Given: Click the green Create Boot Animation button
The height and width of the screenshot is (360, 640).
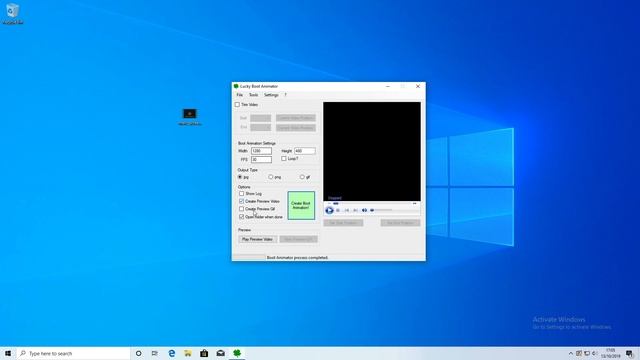Looking at the screenshot, I should (x=301, y=205).
